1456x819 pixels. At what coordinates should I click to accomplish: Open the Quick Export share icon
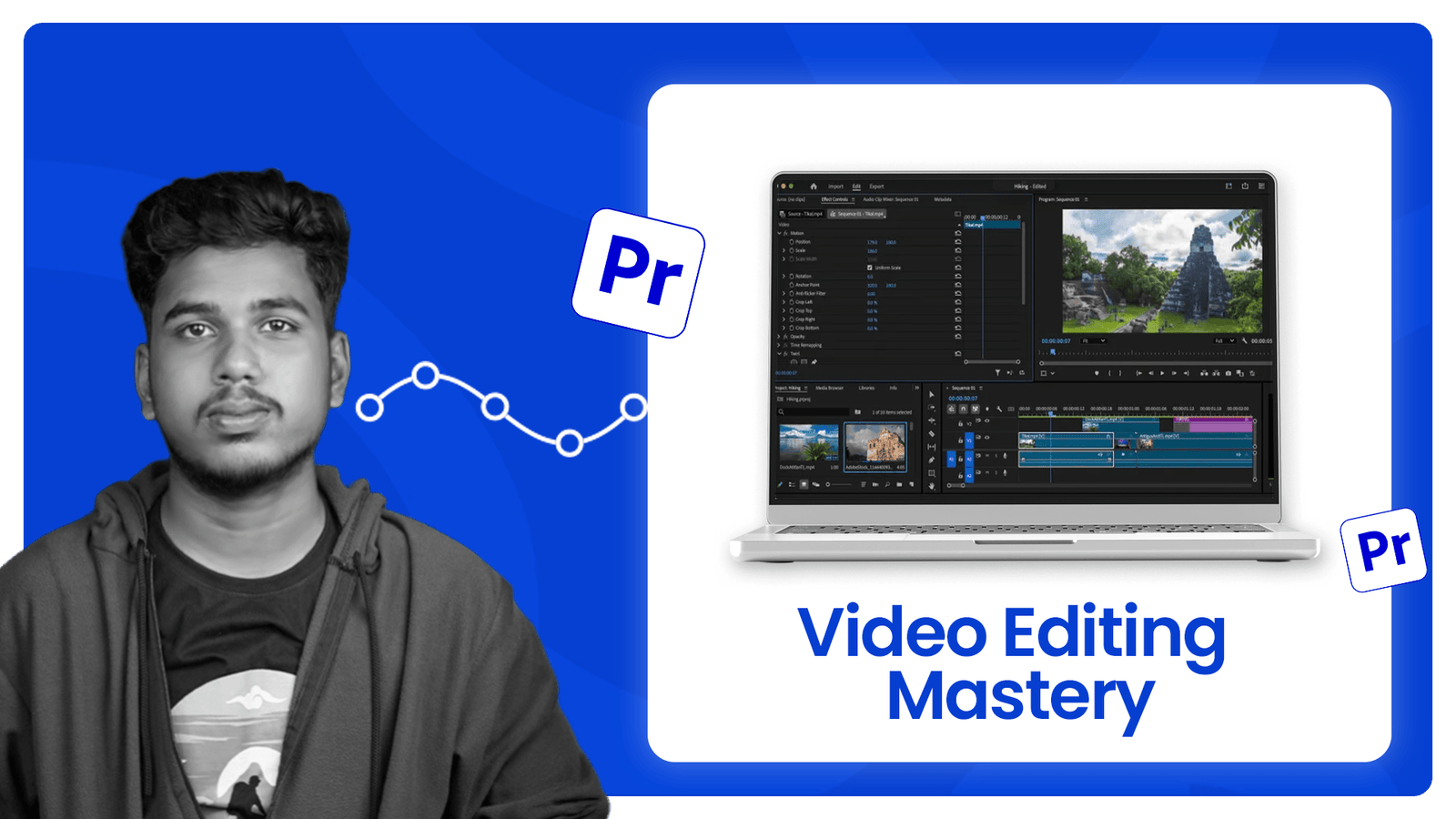coord(1245,186)
